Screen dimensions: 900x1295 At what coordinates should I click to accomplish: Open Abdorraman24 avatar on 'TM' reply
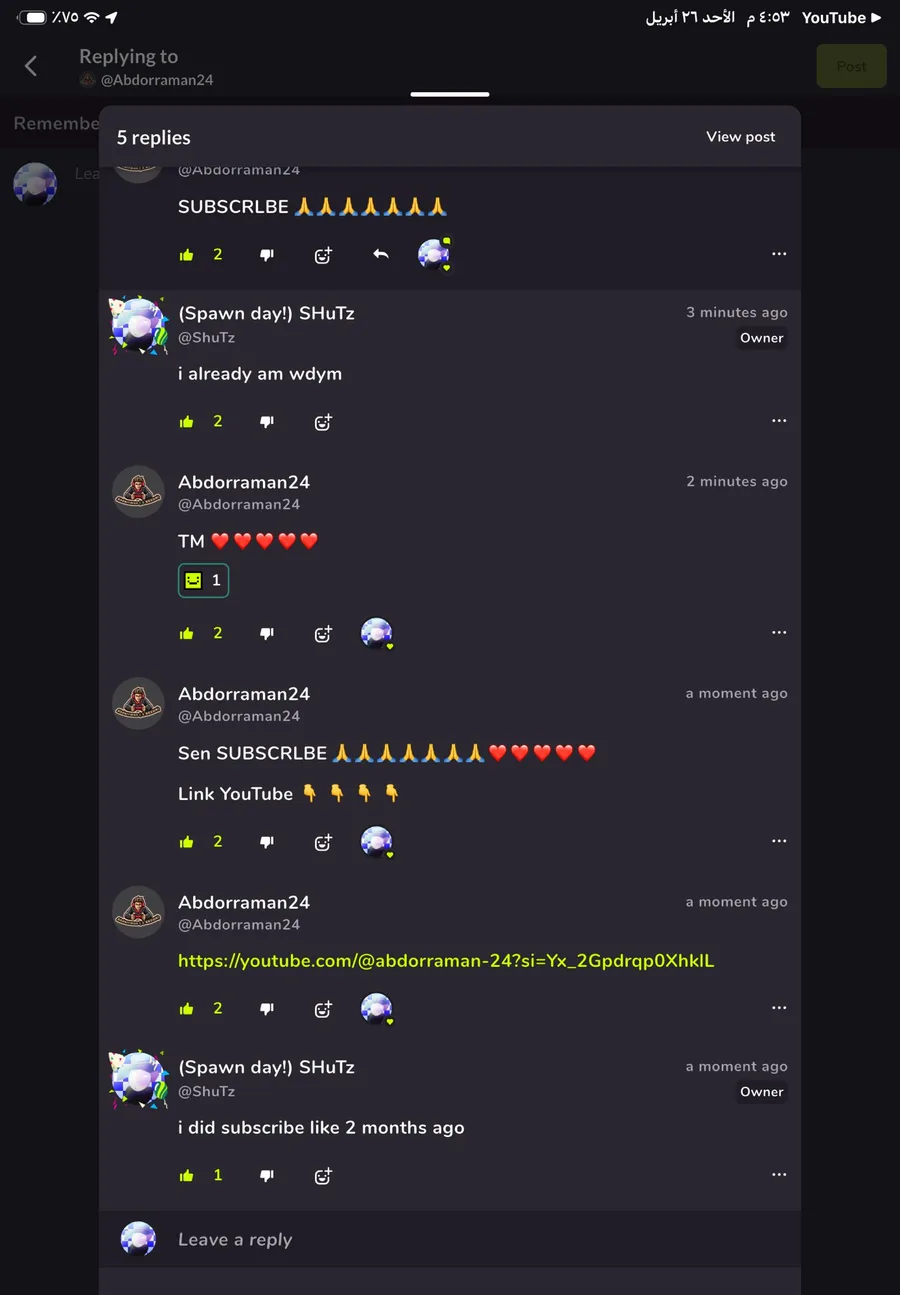[x=138, y=491]
